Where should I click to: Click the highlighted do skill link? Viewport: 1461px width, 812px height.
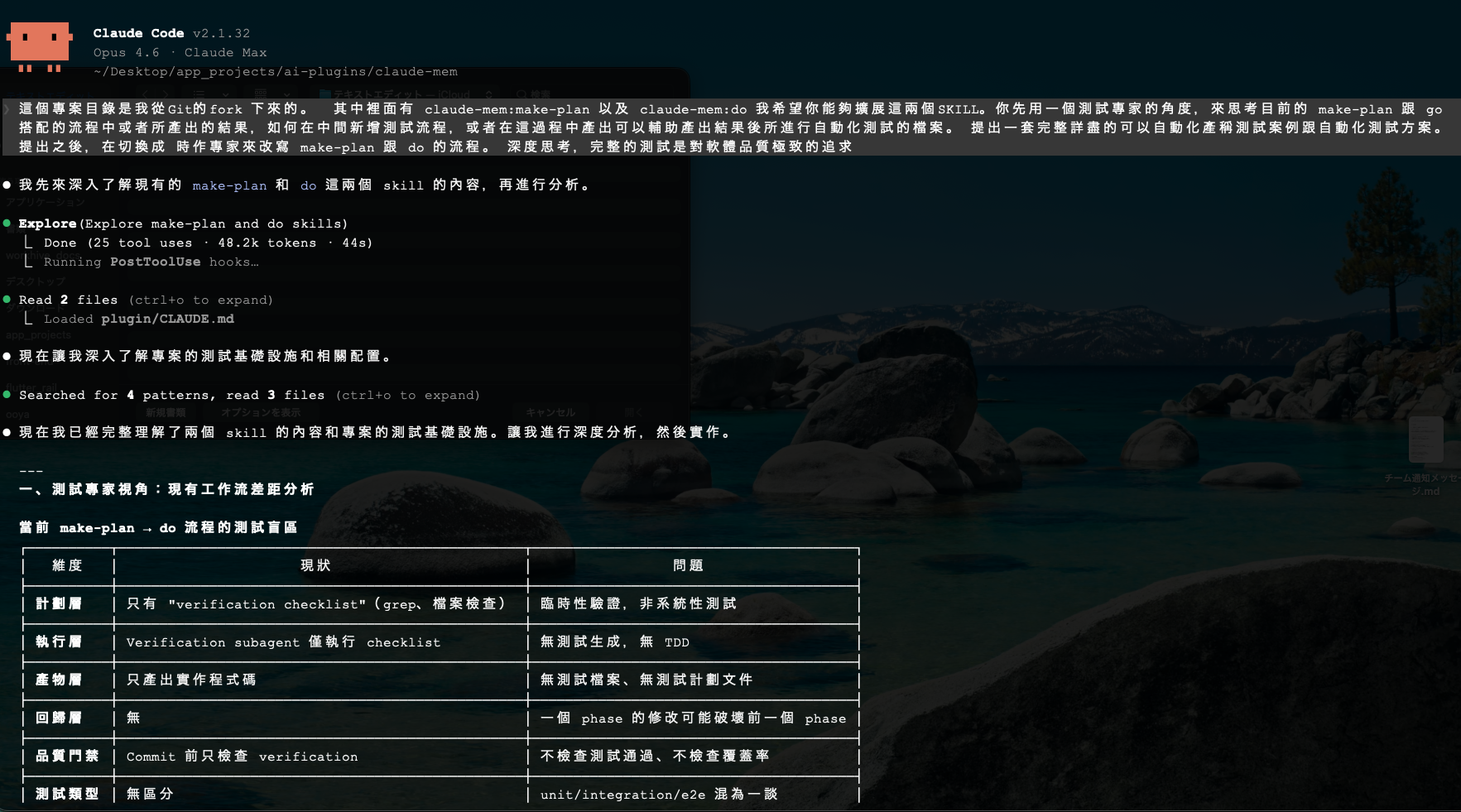[308, 185]
